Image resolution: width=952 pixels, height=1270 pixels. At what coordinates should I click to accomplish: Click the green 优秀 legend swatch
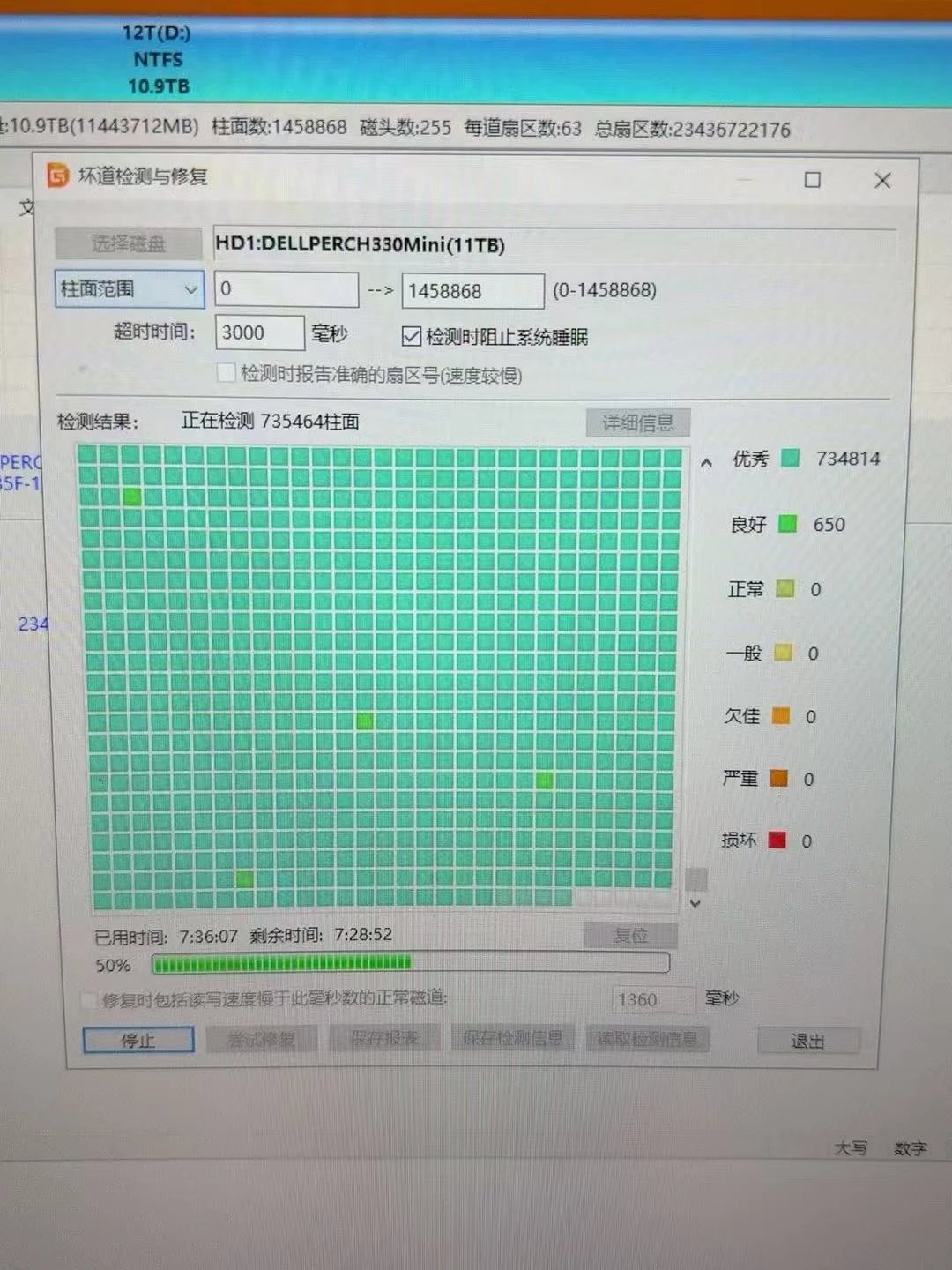(x=791, y=458)
